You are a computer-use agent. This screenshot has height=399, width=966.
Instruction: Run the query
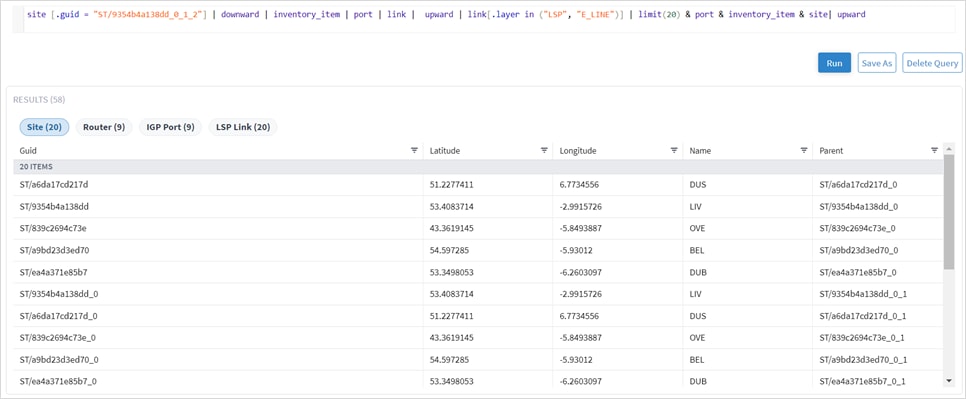point(834,63)
